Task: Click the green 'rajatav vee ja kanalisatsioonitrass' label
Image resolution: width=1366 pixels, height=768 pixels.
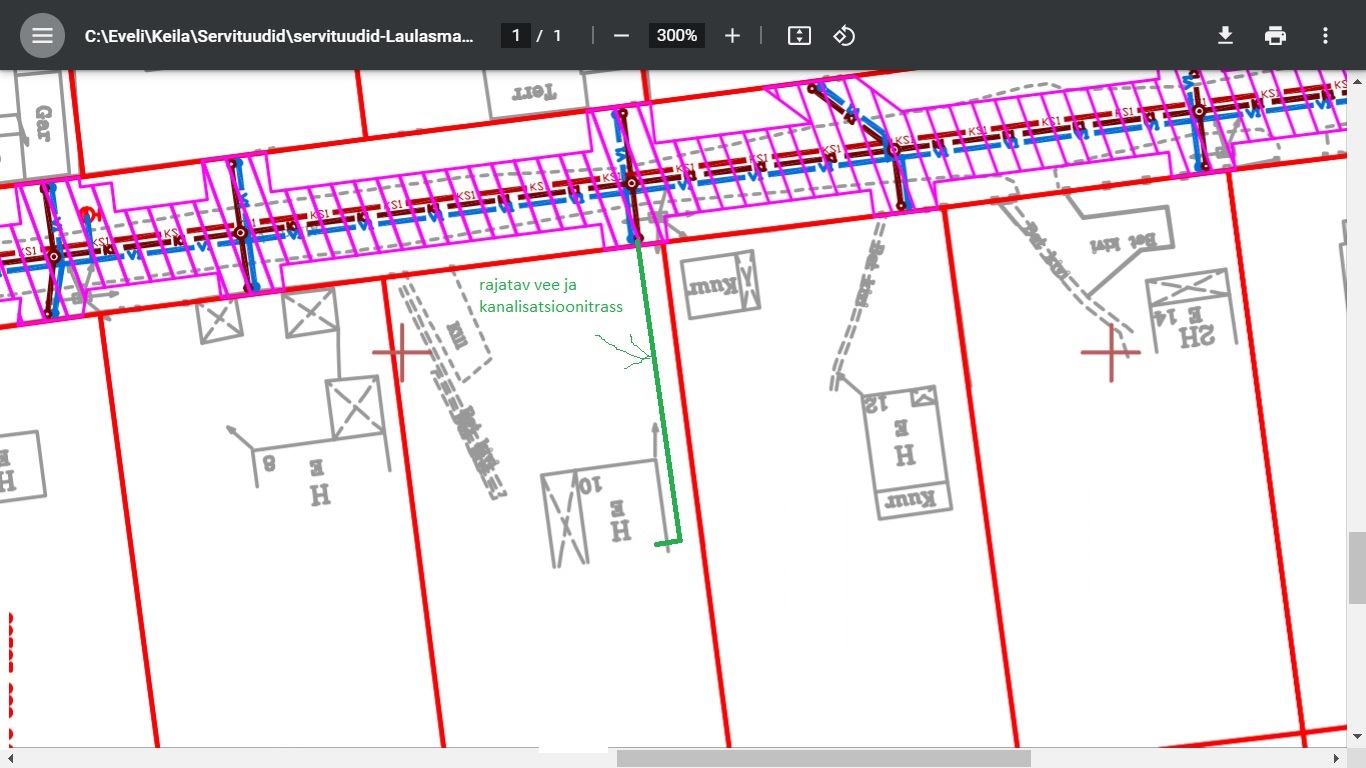Action: tap(550, 296)
